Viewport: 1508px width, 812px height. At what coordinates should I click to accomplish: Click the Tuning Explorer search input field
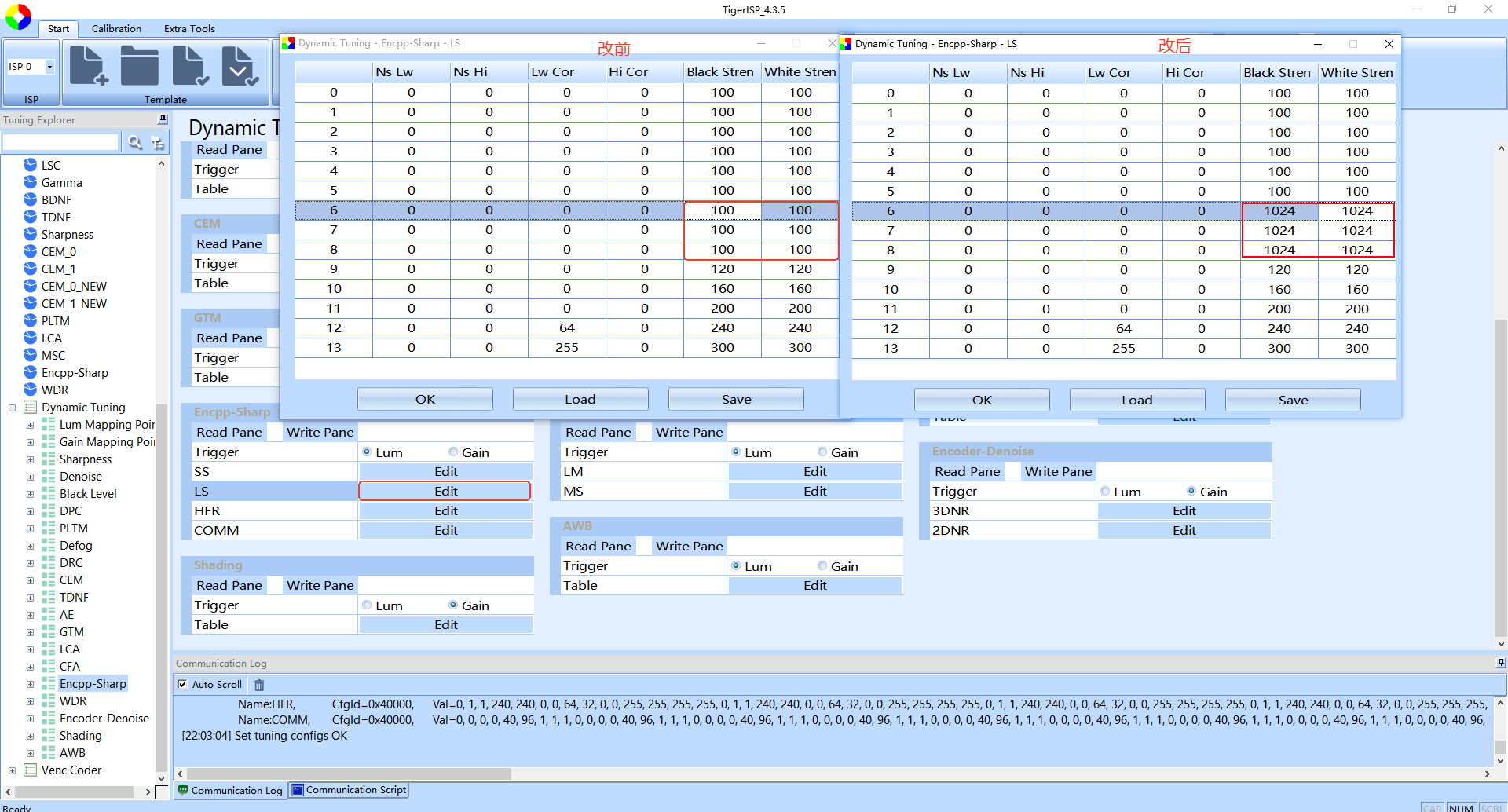pos(60,142)
